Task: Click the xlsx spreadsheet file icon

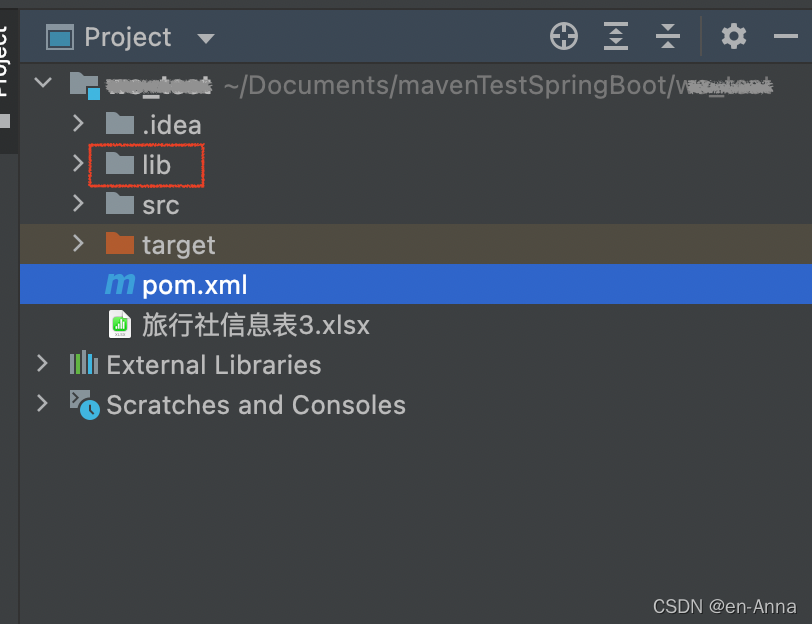Action: click(x=120, y=324)
